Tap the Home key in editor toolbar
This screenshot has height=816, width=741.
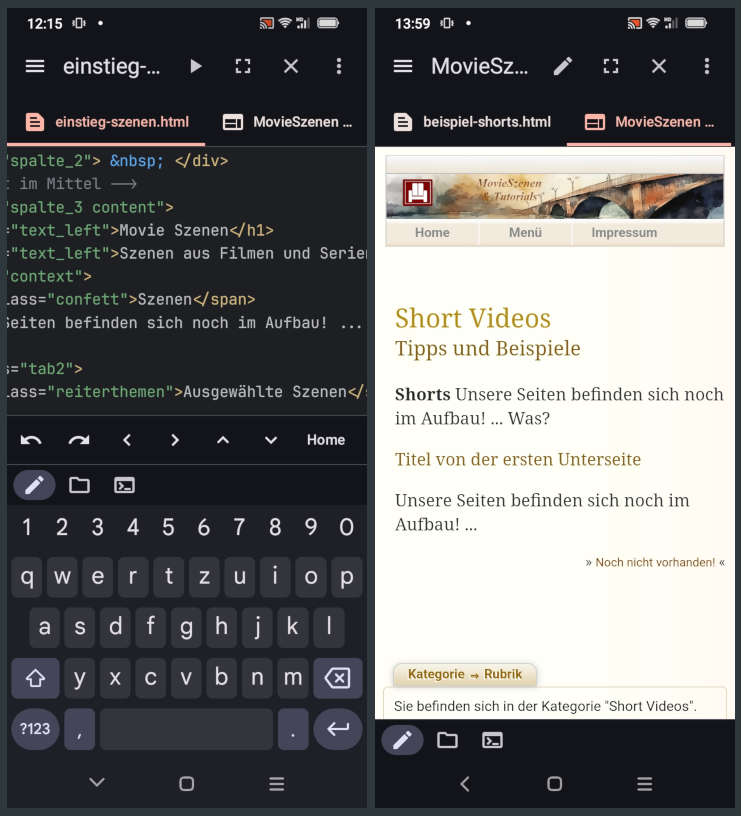pos(326,440)
